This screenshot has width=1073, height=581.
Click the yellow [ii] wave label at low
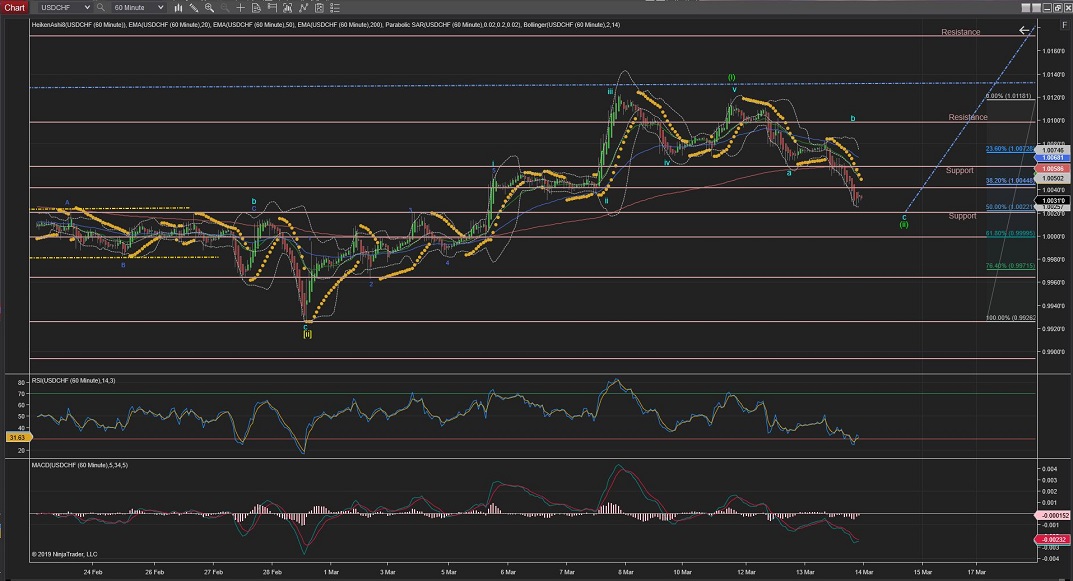(x=307, y=334)
